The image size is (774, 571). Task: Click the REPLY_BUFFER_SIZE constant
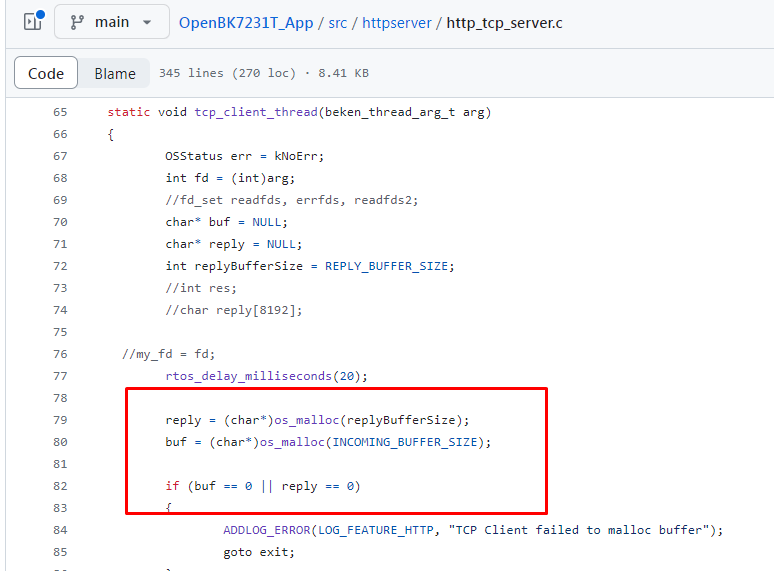coord(386,266)
